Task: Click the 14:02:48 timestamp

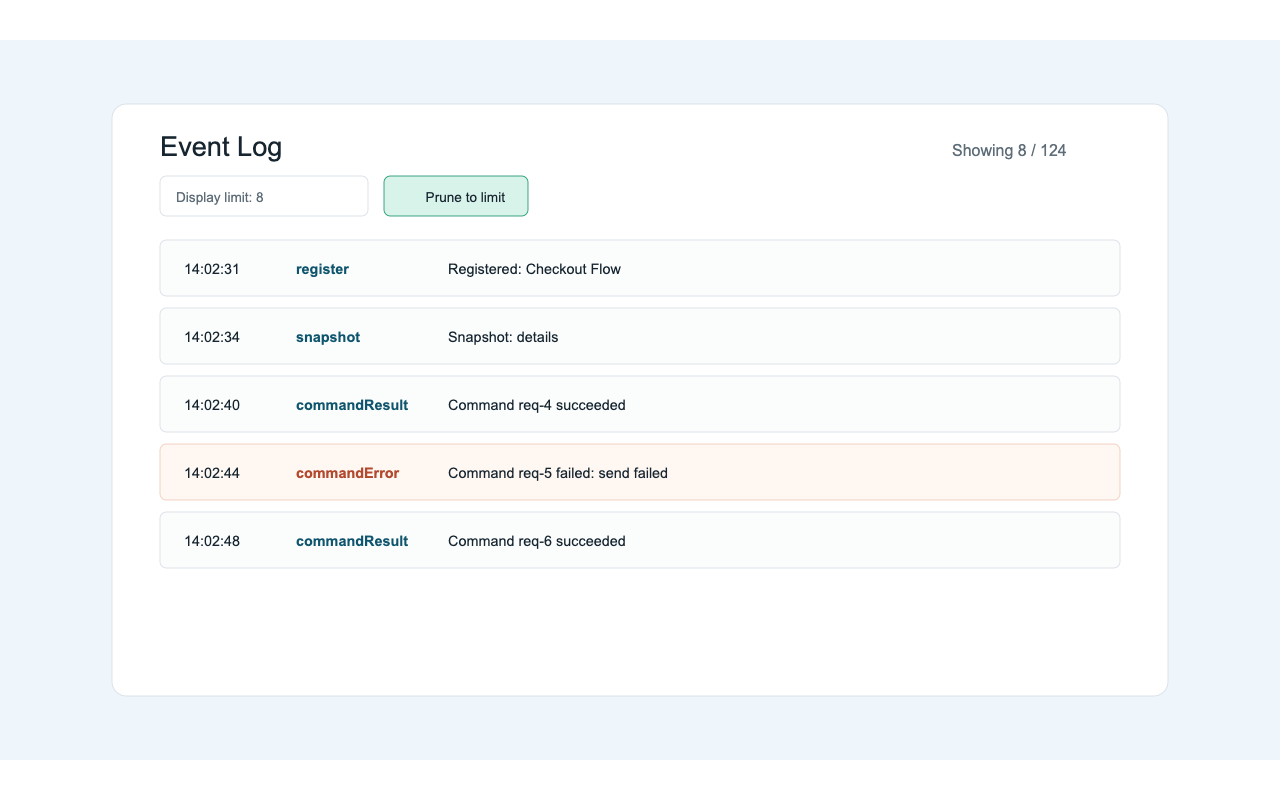Action: click(211, 540)
